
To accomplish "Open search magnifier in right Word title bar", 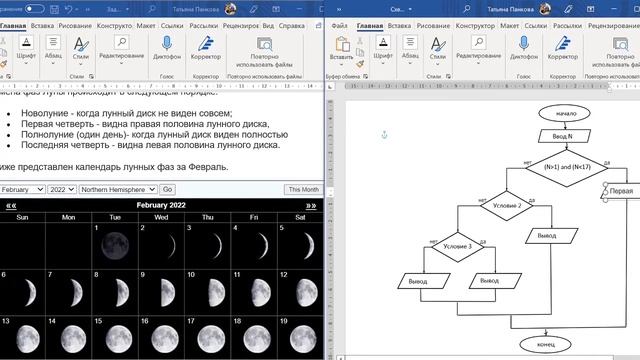I will (x=467, y=9).
